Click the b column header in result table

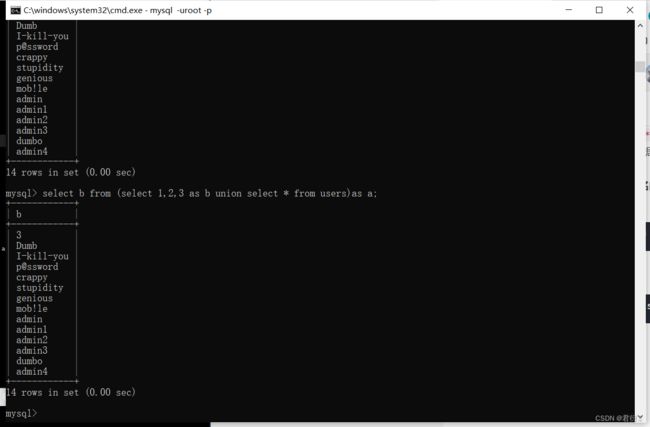tap(19, 214)
